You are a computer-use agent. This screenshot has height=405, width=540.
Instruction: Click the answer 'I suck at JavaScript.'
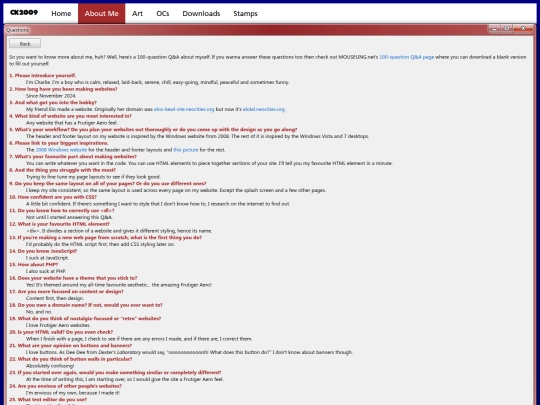coord(47,258)
